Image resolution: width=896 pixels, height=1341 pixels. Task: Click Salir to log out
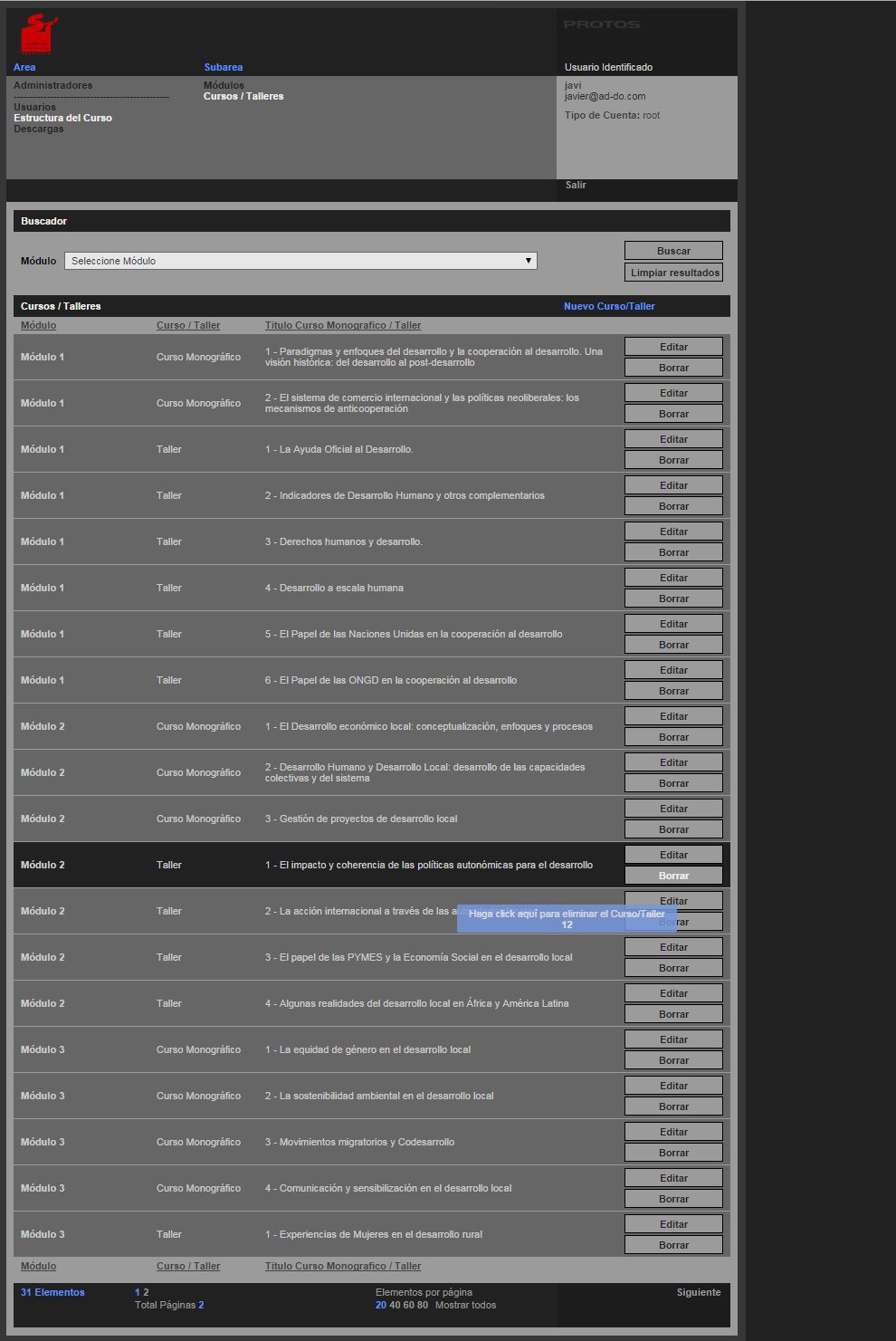coord(576,185)
